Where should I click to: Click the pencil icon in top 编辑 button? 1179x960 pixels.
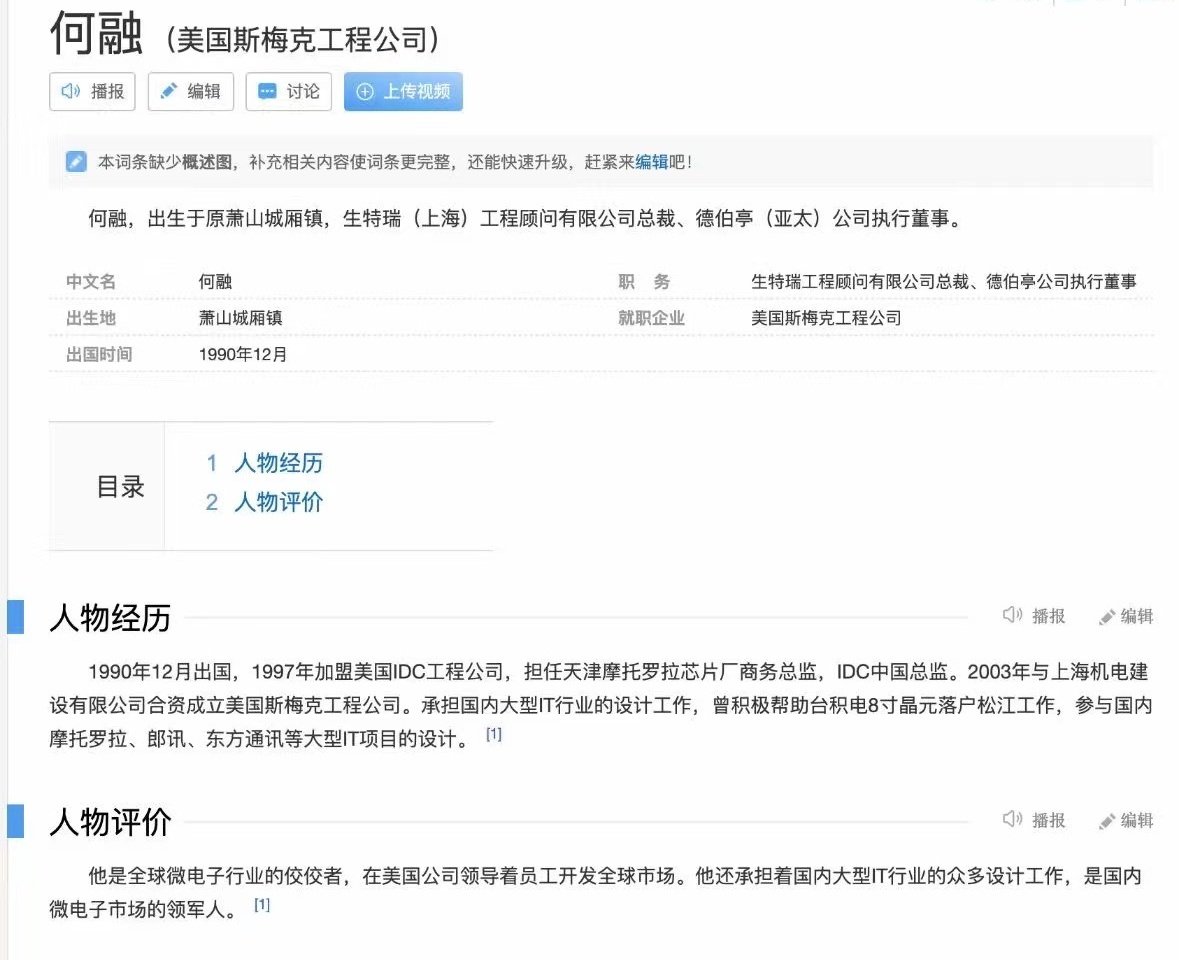click(169, 91)
